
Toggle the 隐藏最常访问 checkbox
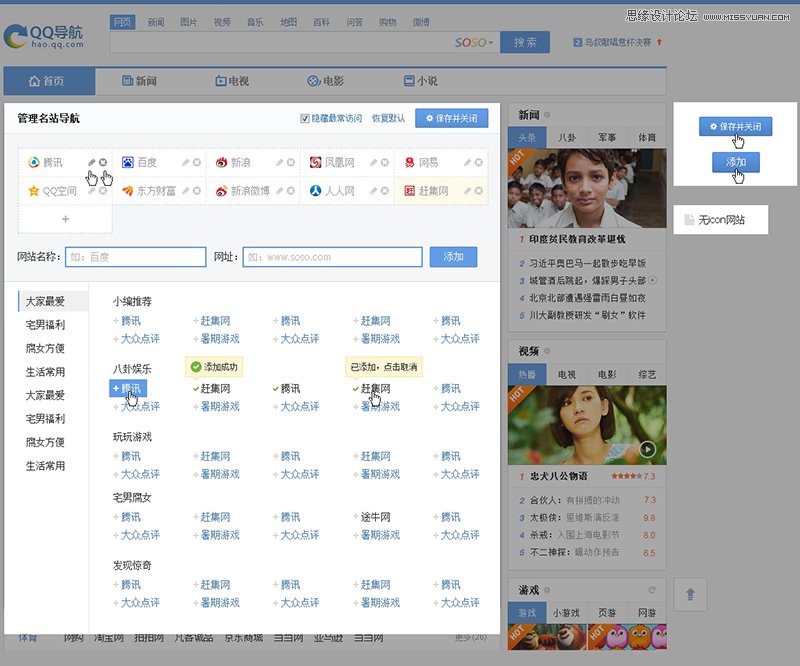[305, 118]
